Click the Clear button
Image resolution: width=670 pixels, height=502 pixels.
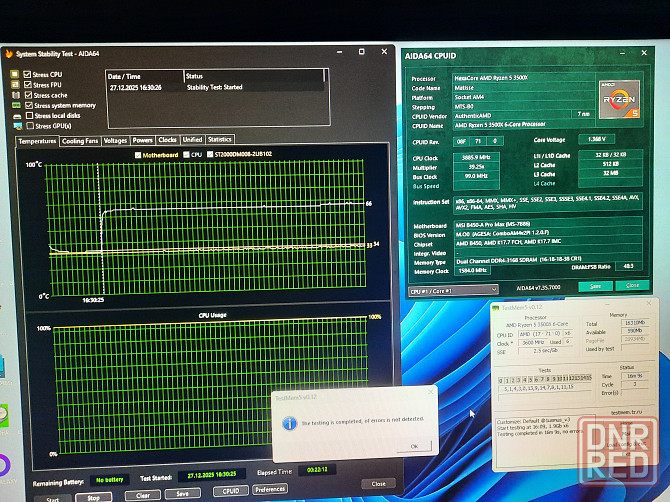coord(143,495)
